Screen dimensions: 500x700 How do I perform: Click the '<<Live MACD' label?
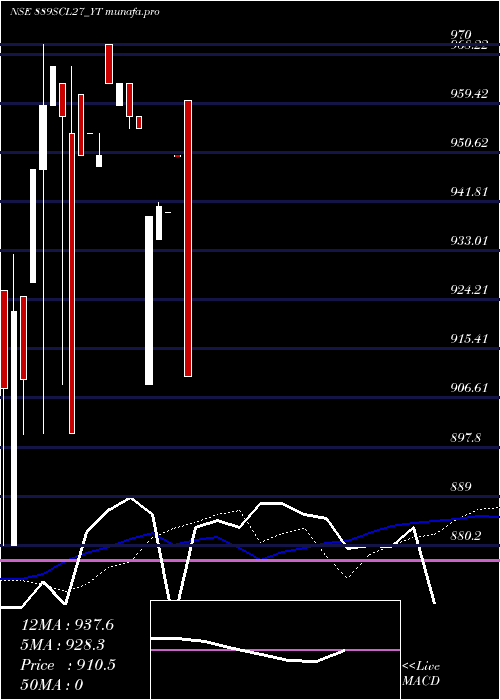point(421,674)
